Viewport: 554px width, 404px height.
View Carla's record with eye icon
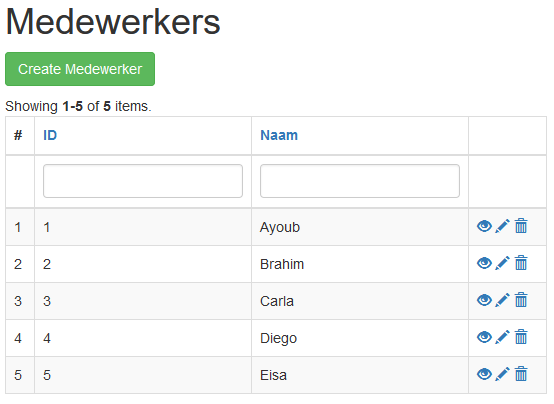tap(484, 300)
